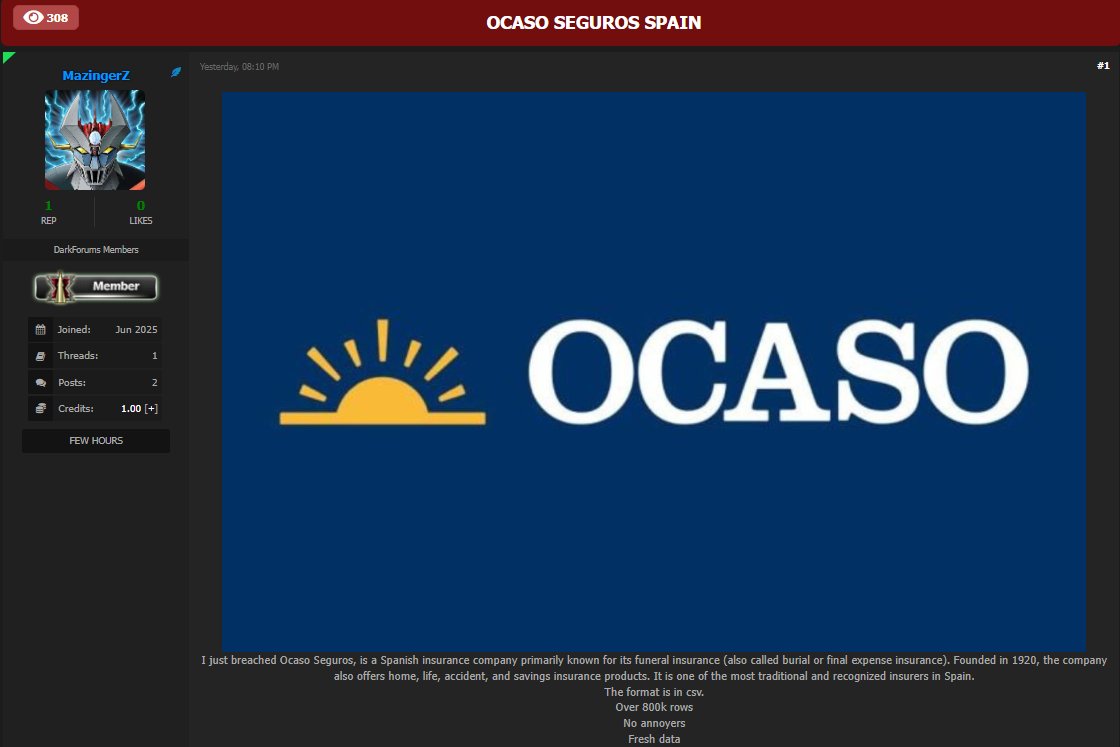Click the [+] link next to Credits
Image resolution: width=1120 pixels, height=747 pixels.
(x=151, y=408)
